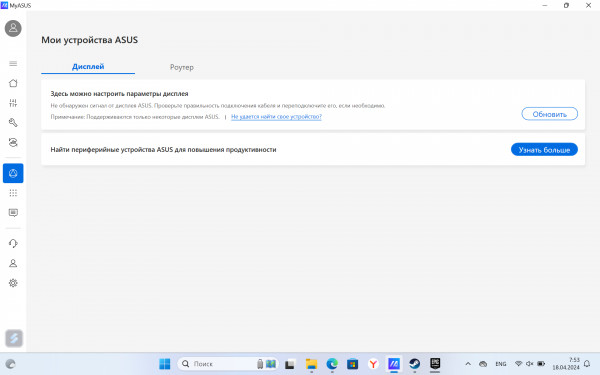Viewport: 600px width, 375px height.
Task: Open the widgets icon at taskbar left
Action: click(x=10, y=364)
